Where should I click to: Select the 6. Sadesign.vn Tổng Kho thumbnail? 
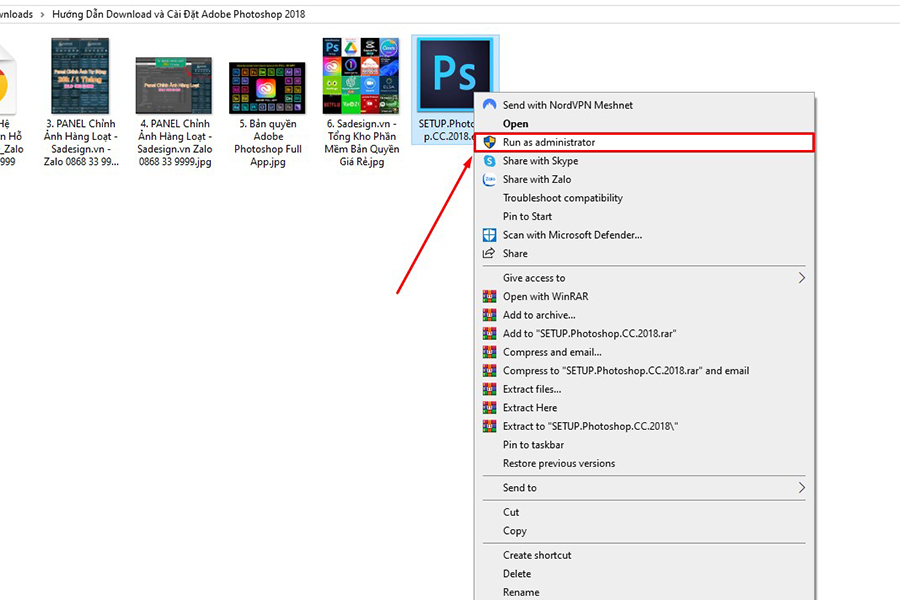360,76
